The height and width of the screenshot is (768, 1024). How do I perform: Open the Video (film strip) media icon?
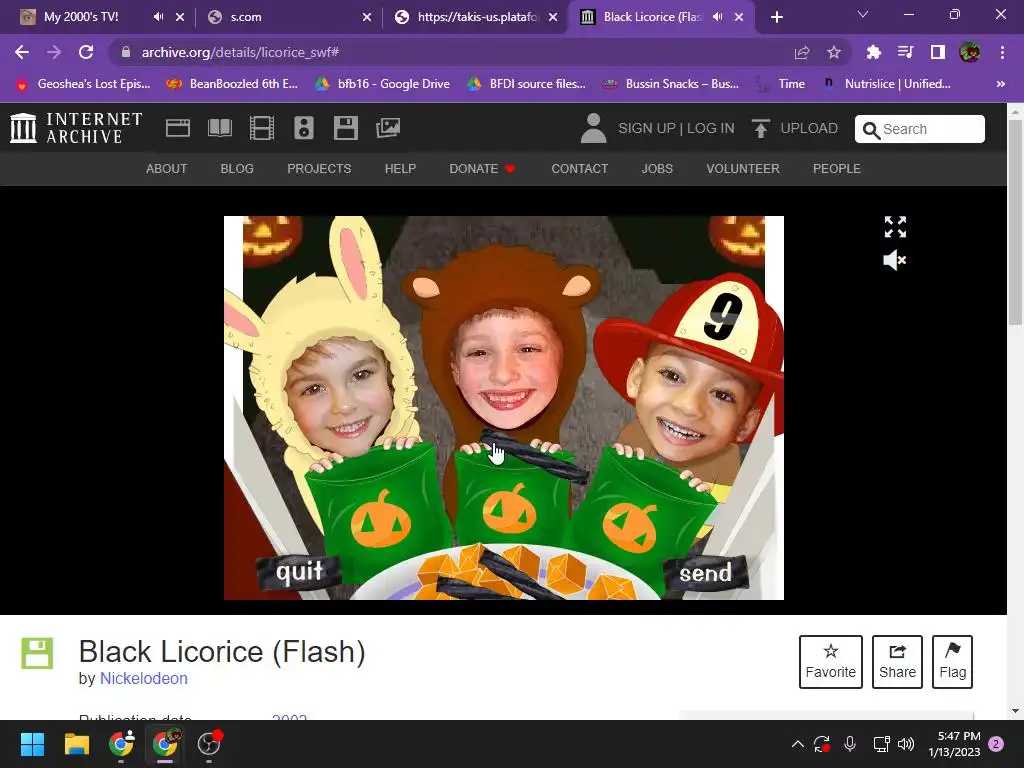tap(262, 128)
